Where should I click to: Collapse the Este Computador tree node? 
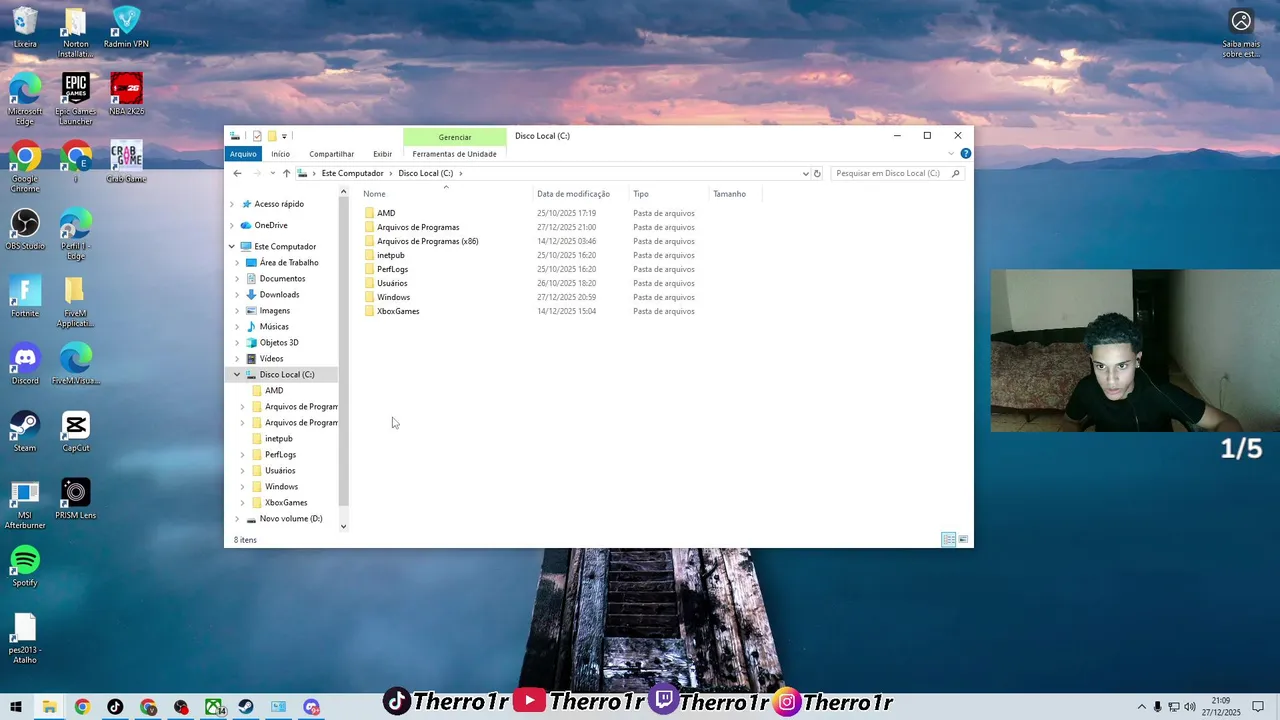click(x=232, y=246)
